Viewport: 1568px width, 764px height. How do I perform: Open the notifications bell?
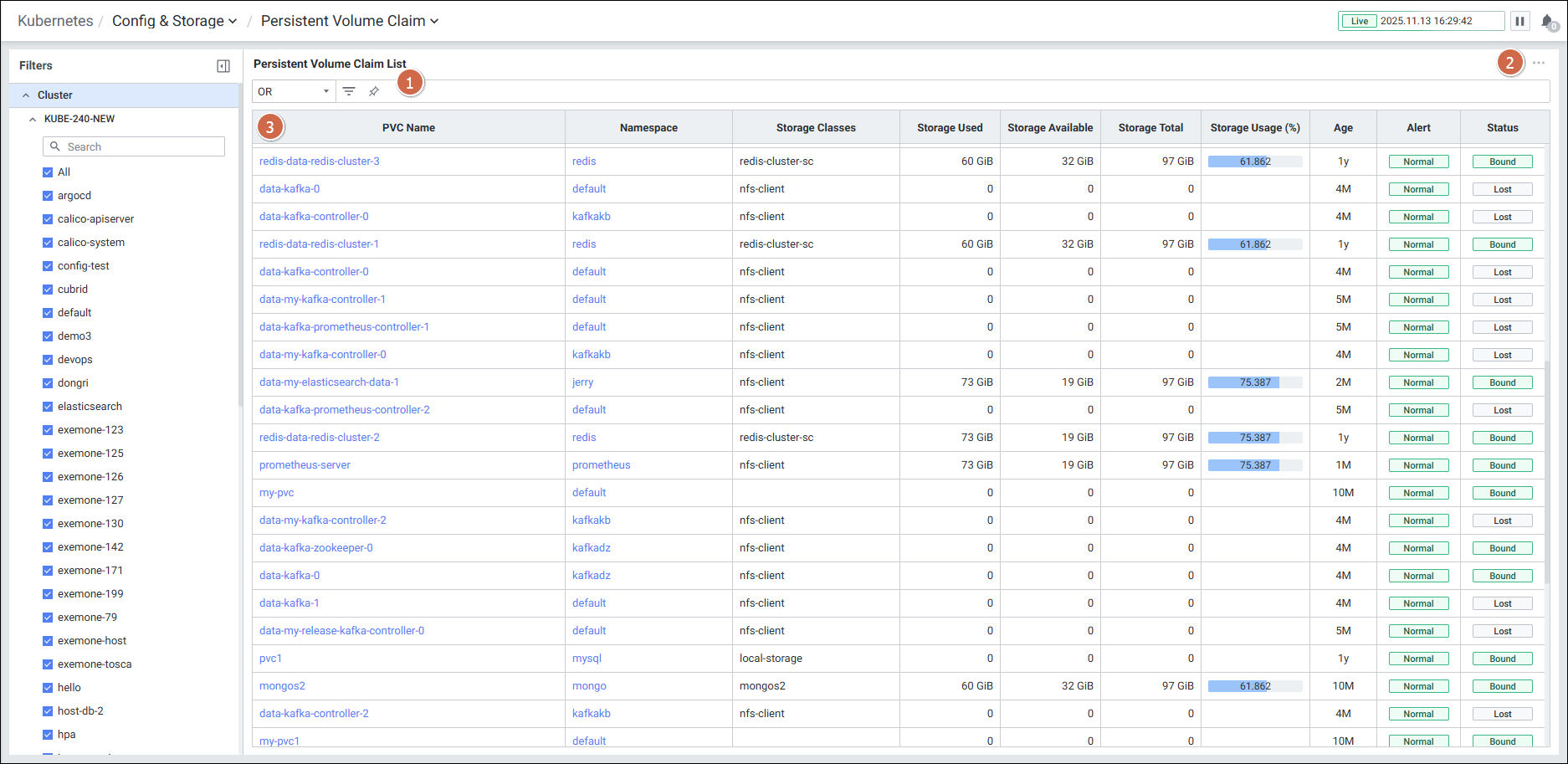[x=1547, y=22]
